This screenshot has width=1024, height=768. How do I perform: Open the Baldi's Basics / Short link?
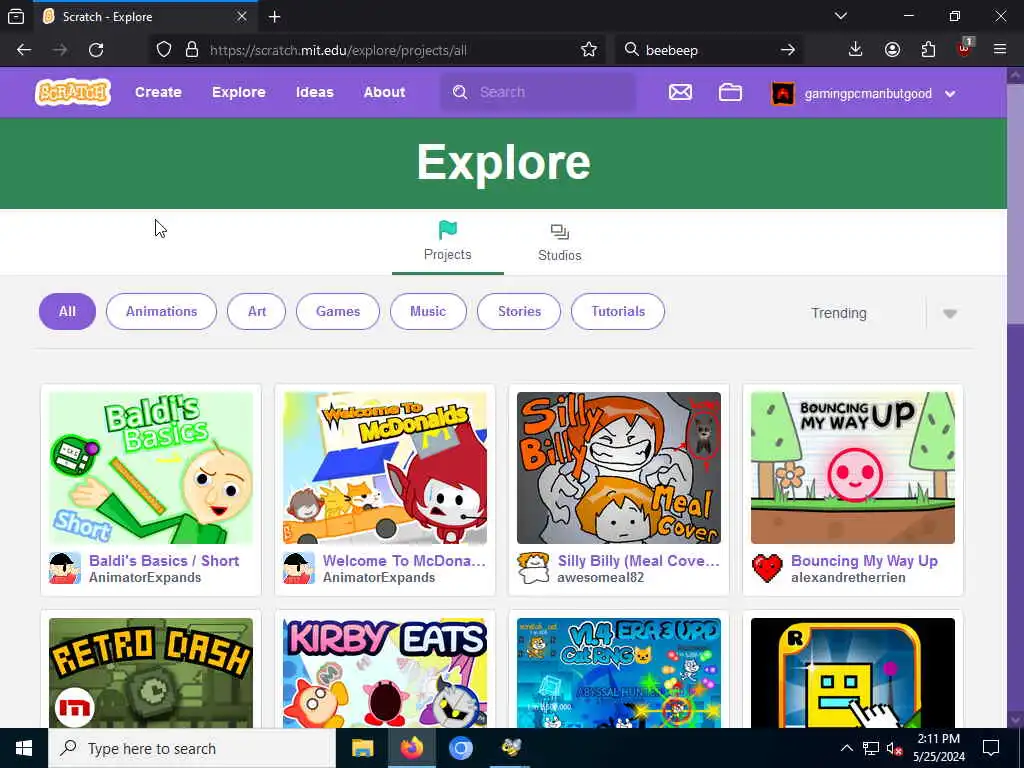[164, 560]
